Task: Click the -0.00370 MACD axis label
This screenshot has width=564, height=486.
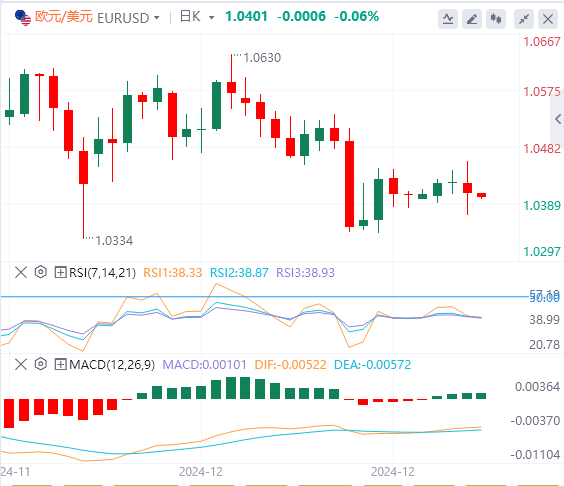Action: click(x=535, y=421)
